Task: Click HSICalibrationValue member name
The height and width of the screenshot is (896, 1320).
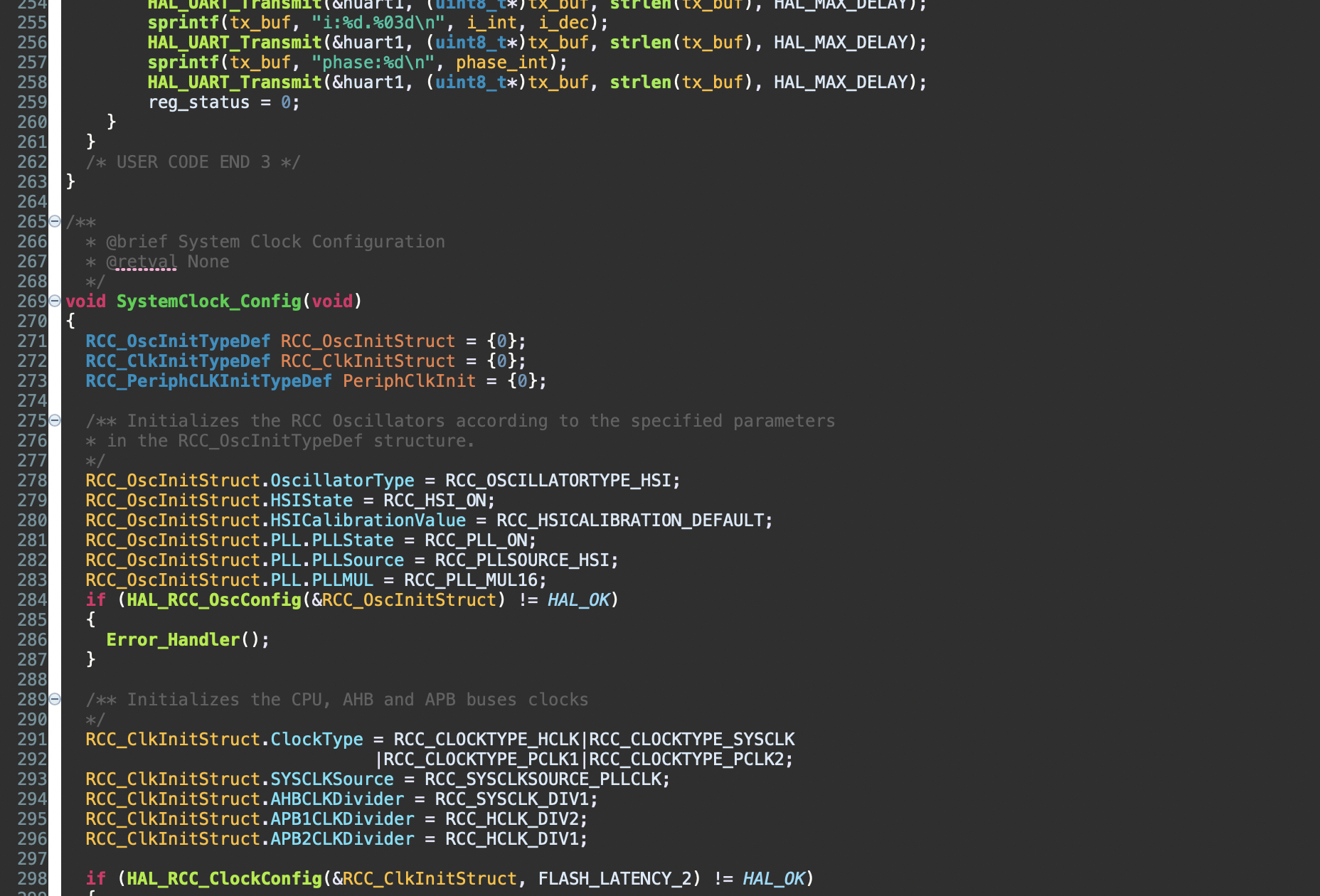Action: pos(368,521)
